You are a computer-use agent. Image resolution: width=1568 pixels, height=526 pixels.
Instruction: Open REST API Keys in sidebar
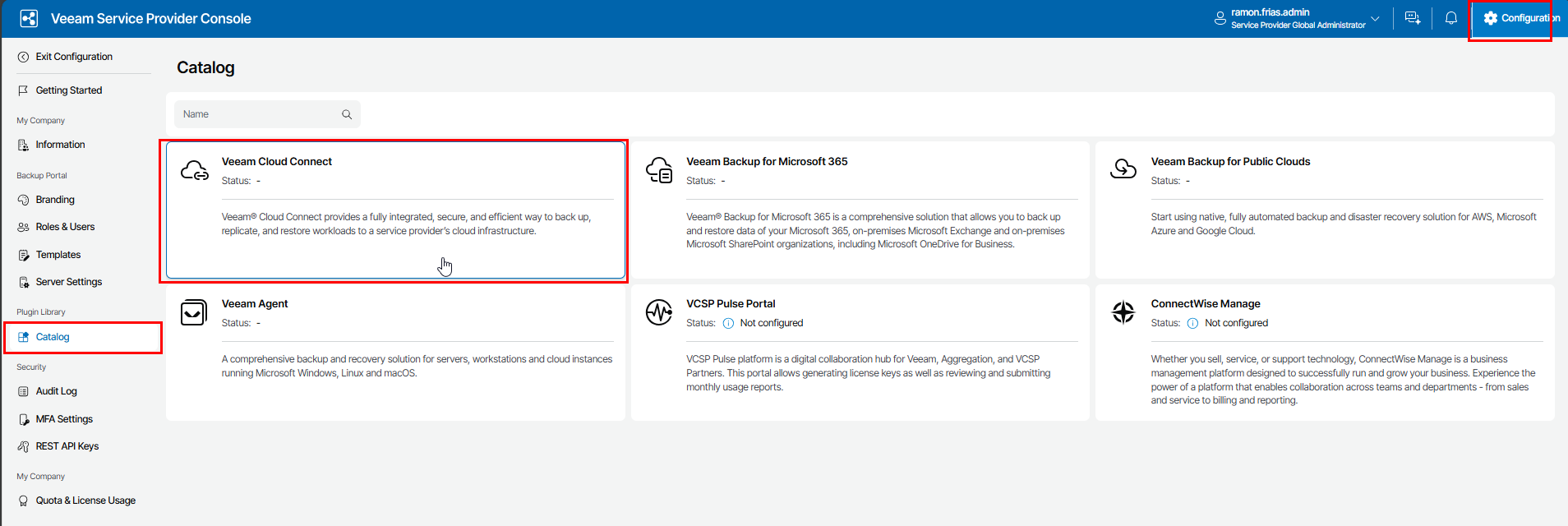pos(67,446)
